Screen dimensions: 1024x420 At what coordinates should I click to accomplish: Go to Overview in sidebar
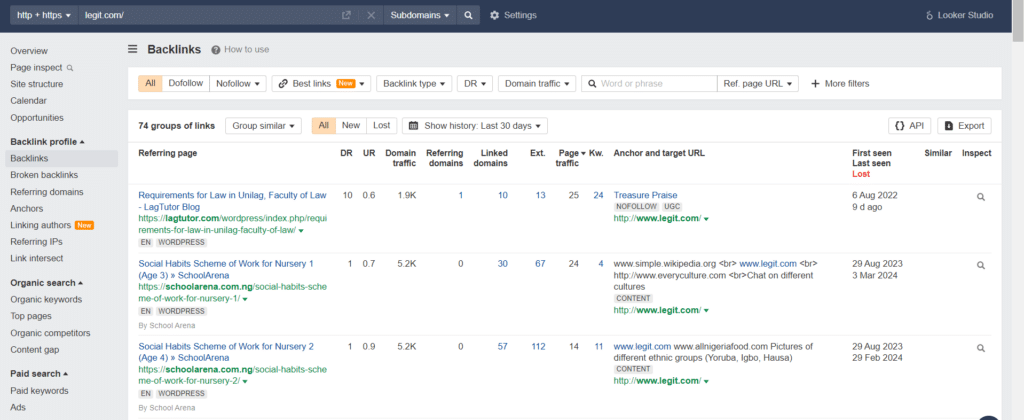coord(29,51)
